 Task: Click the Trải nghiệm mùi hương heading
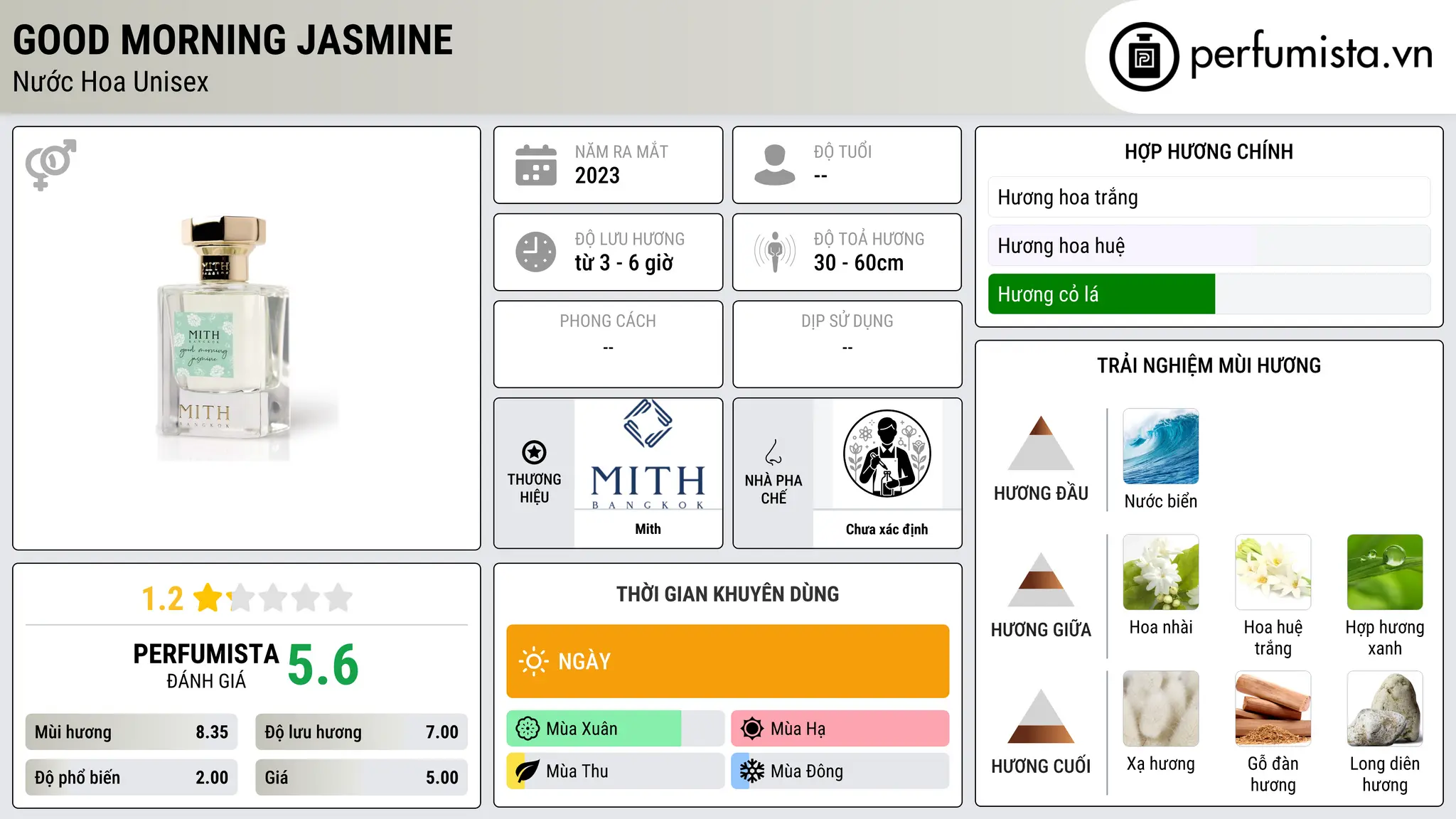1209,365
